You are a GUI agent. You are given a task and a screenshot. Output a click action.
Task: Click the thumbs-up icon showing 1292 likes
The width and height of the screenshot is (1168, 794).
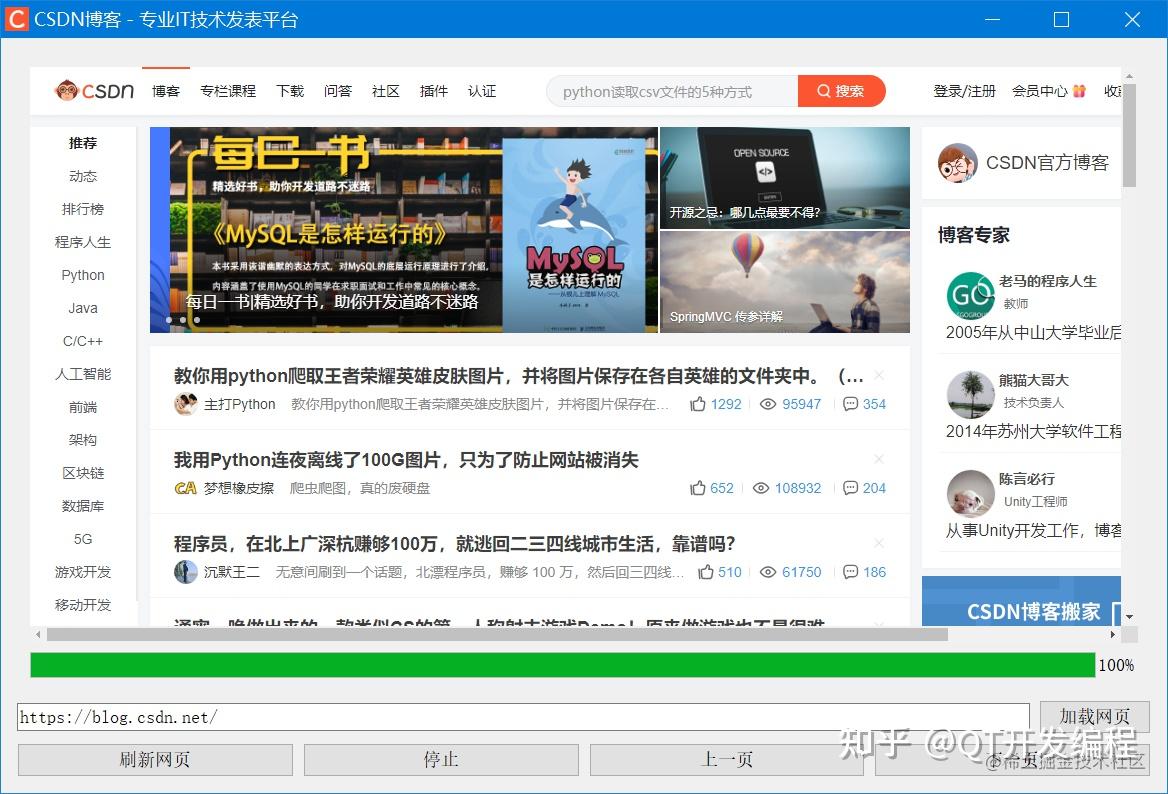(x=698, y=404)
